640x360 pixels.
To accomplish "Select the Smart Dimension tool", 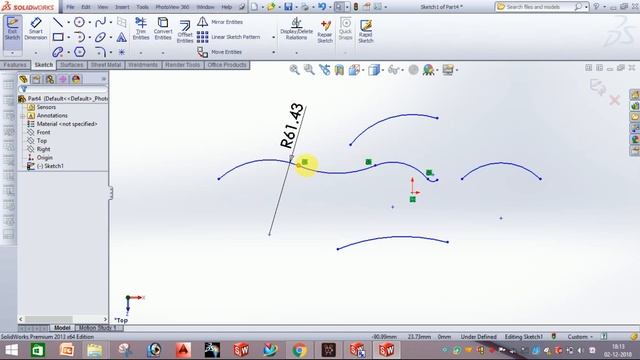I will (x=36, y=29).
